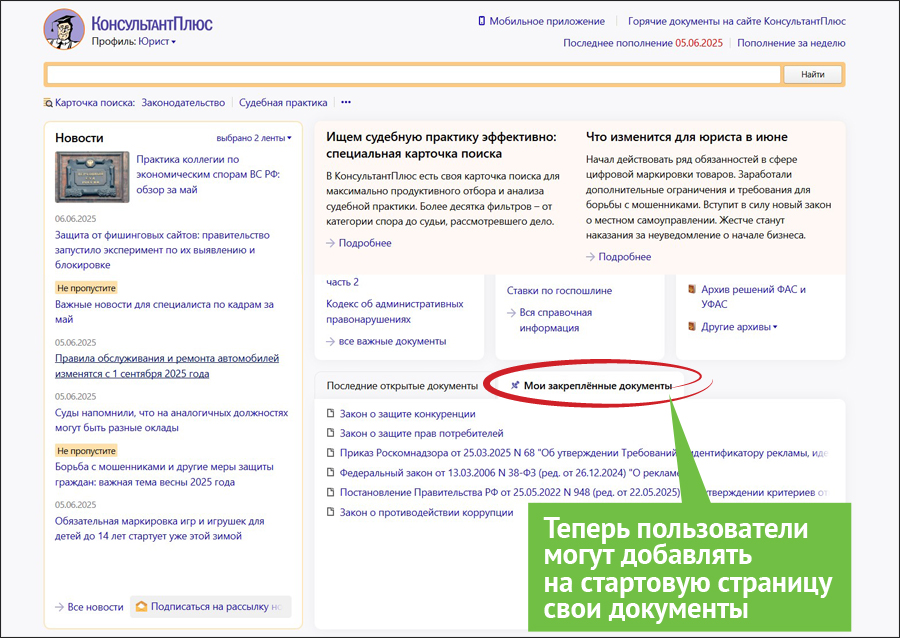Expand the Профиль: Юрист dropdown
900x638 pixels.
[133, 42]
